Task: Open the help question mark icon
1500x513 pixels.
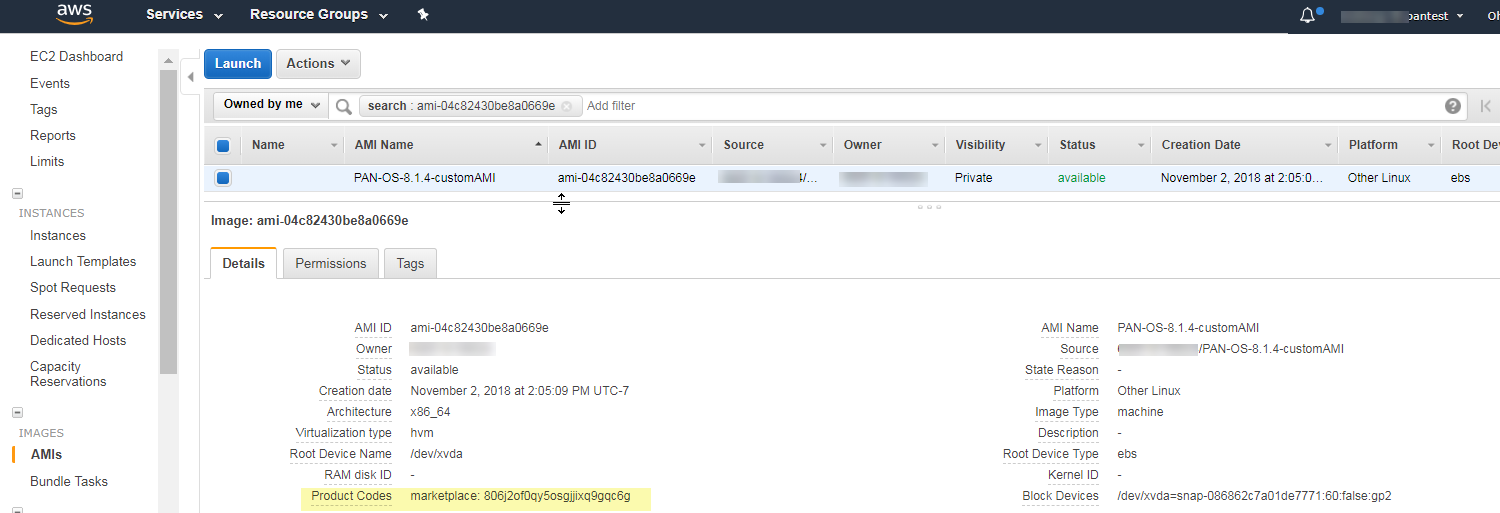Action: 1453,106
